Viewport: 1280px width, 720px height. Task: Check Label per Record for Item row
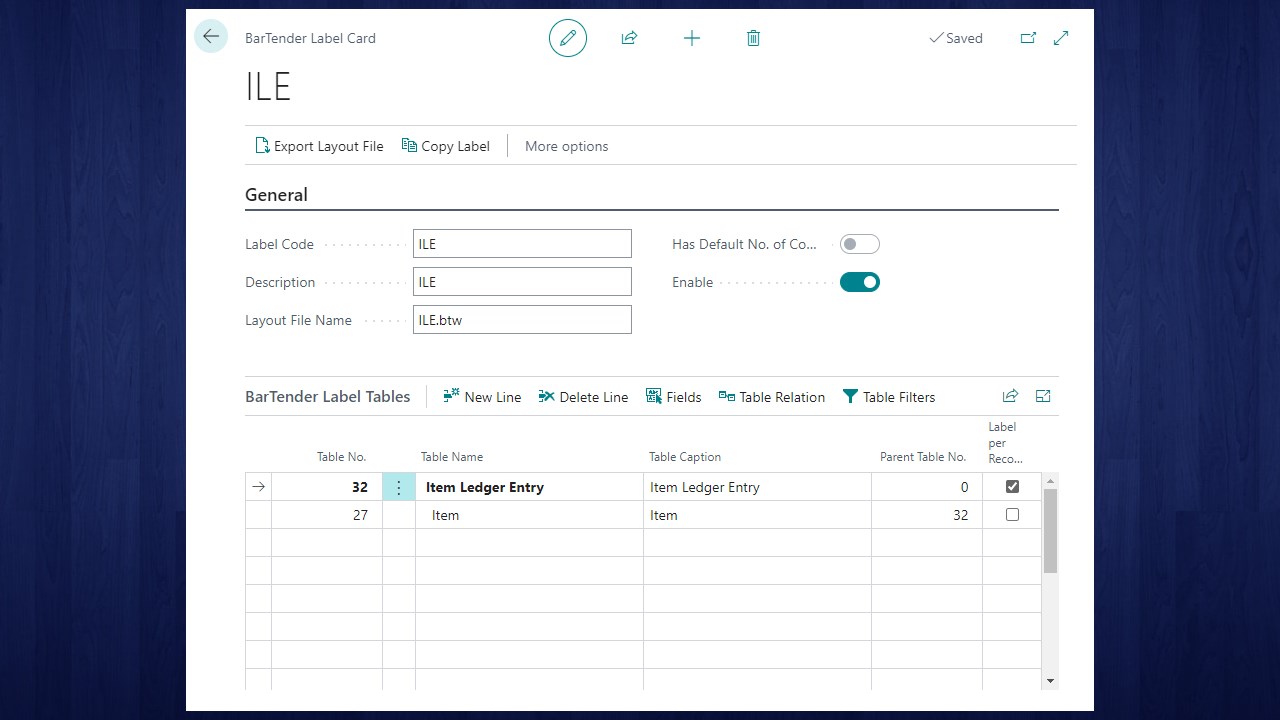[1012, 515]
